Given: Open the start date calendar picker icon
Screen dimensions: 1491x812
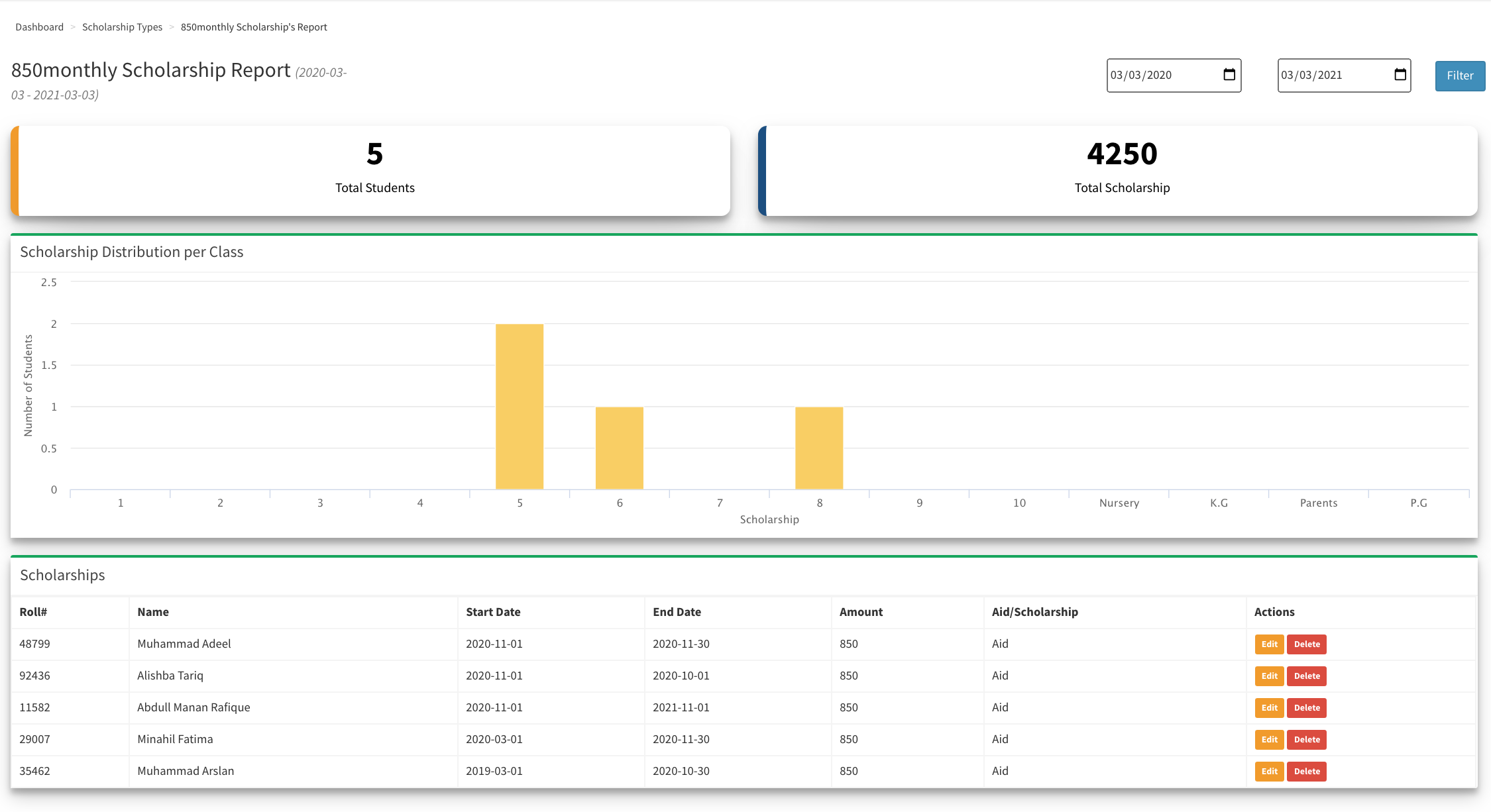Looking at the screenshot, I should click(x=1229, y=75).
